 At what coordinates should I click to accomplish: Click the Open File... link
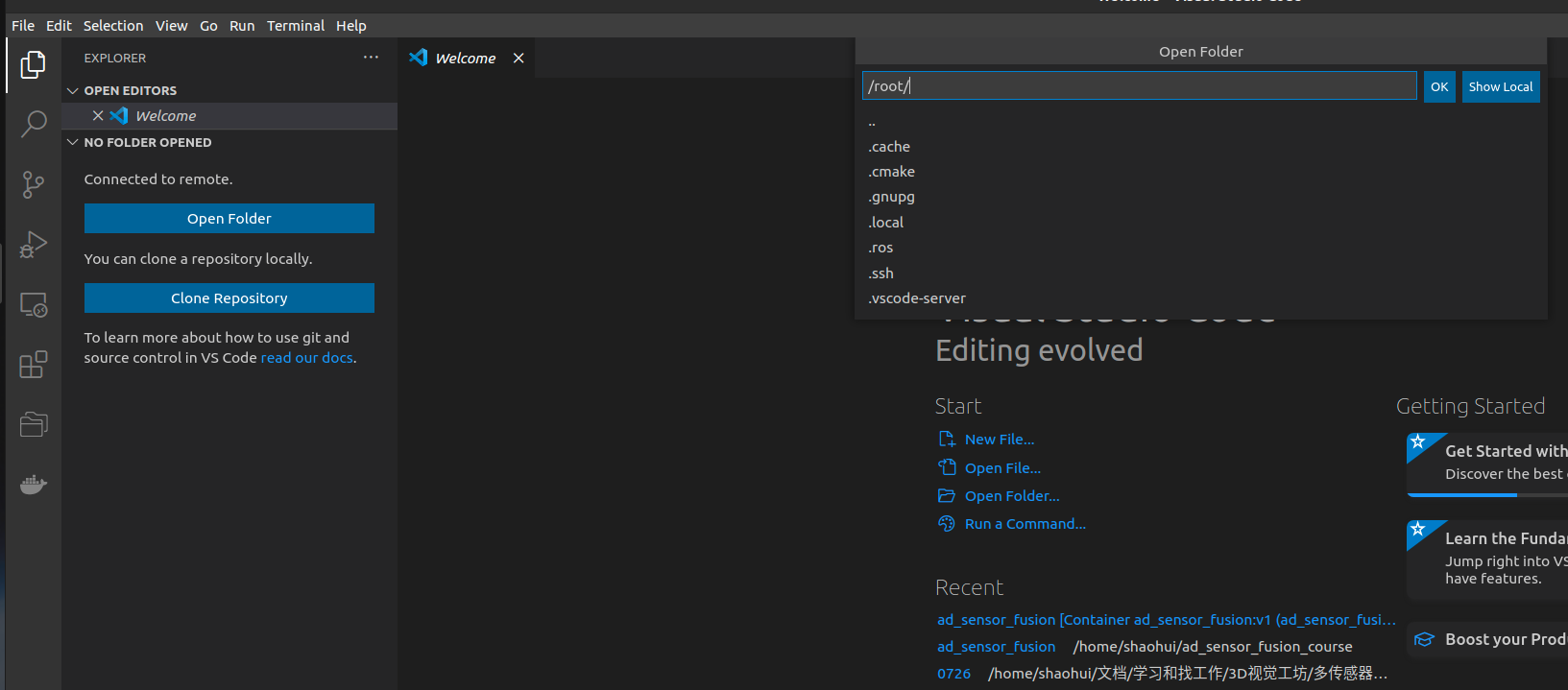pyautogui.click(x=1002, y=468)
